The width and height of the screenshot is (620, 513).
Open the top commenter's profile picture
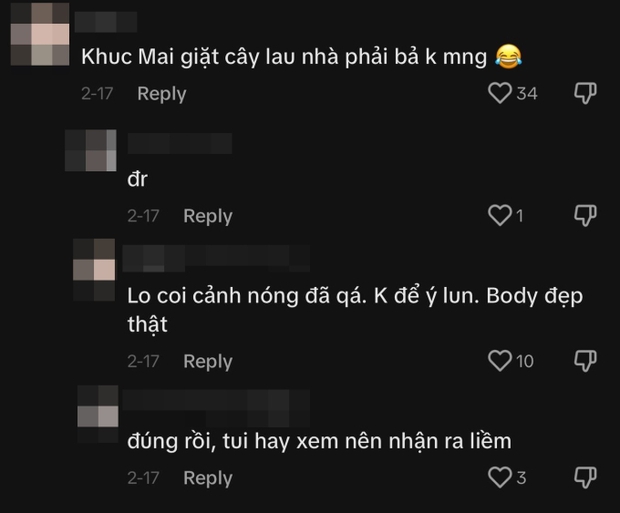coord(40,34)
